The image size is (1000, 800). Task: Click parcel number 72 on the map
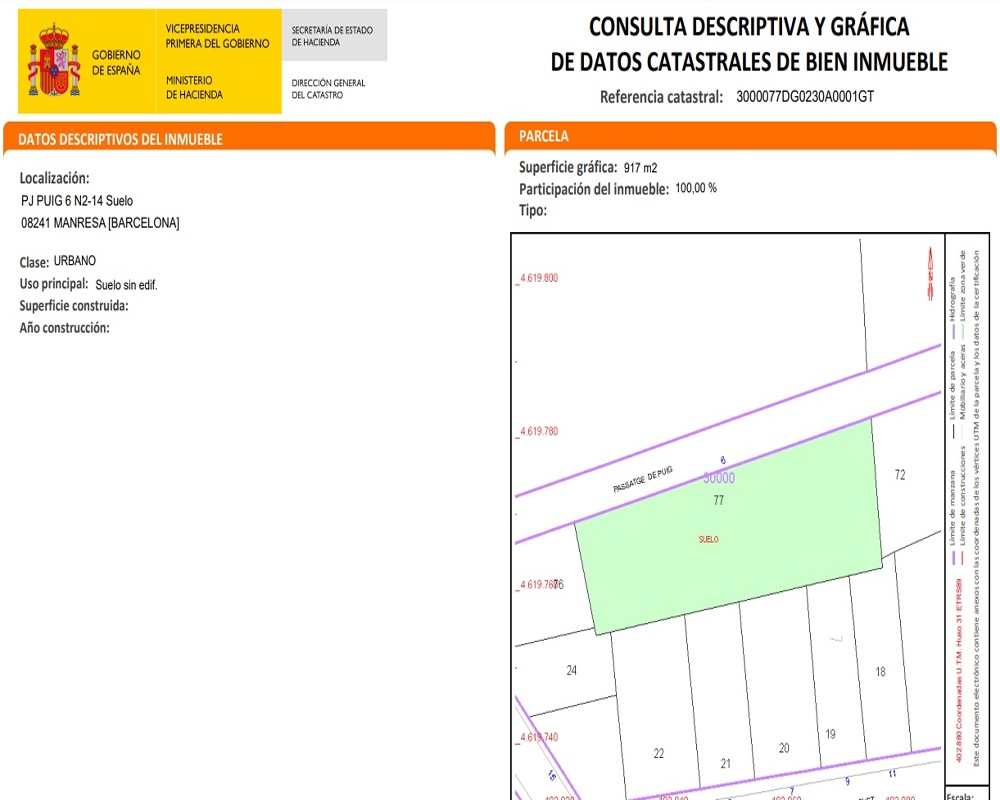coord(900,476)
